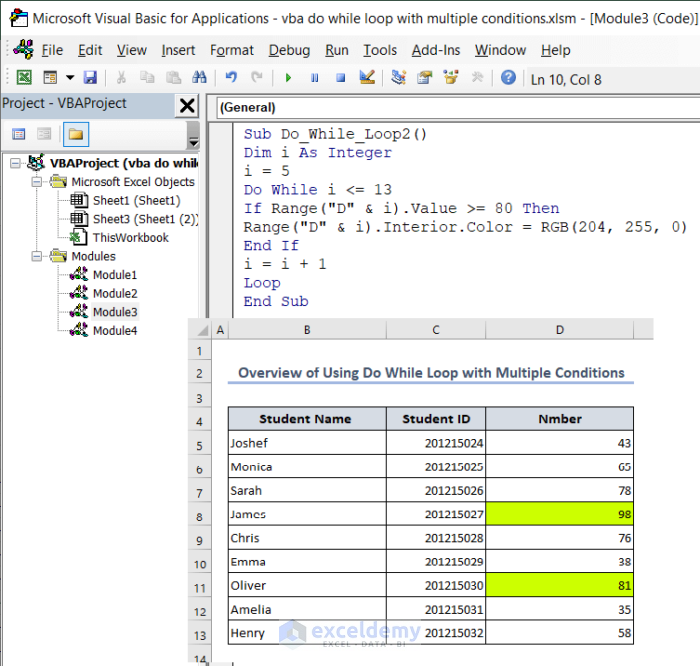Collapse the VBAProject root tree node
The width and height of the screenshot is (700, 666).
(x=15, y=163)
